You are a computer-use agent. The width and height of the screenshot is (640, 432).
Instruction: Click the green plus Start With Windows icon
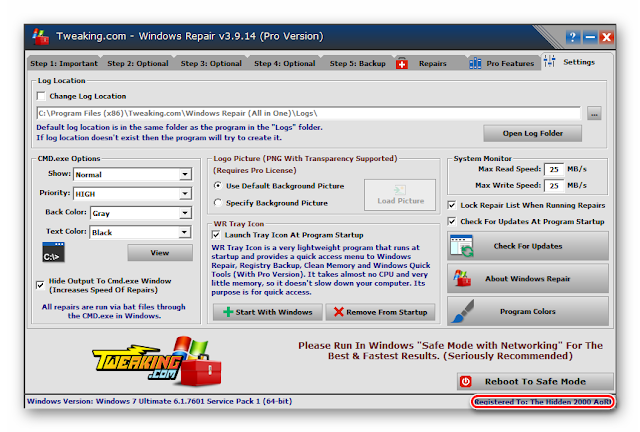tap(228, 312)
